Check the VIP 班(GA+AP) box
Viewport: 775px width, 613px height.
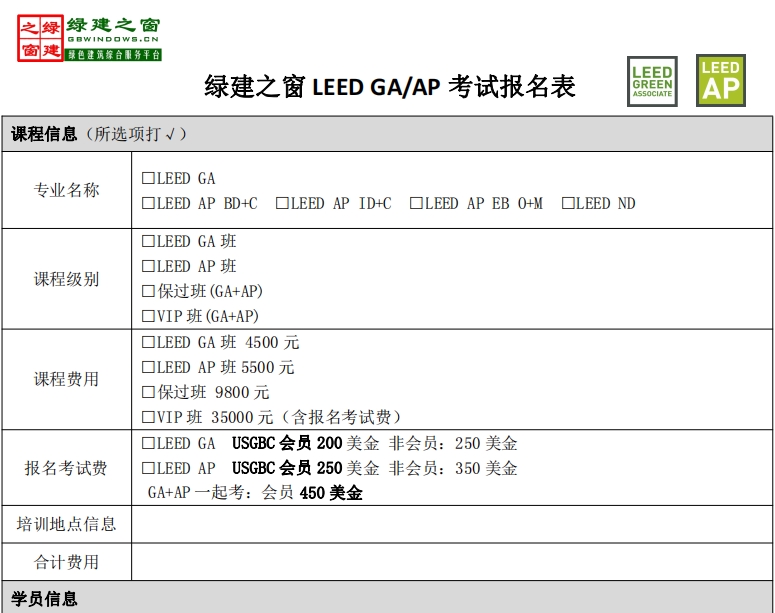point(148,316)
